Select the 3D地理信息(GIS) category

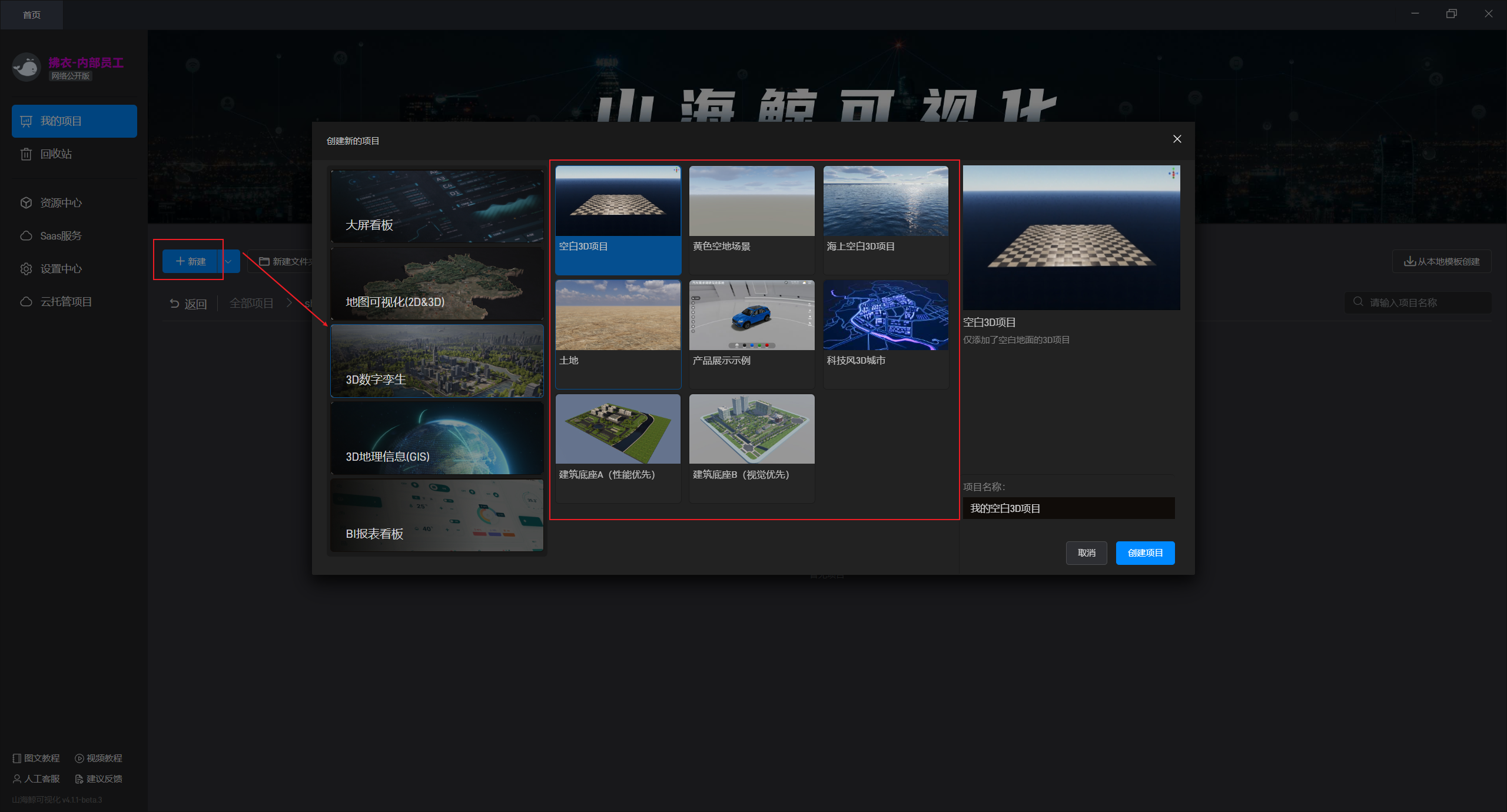(x=437, y=438)
